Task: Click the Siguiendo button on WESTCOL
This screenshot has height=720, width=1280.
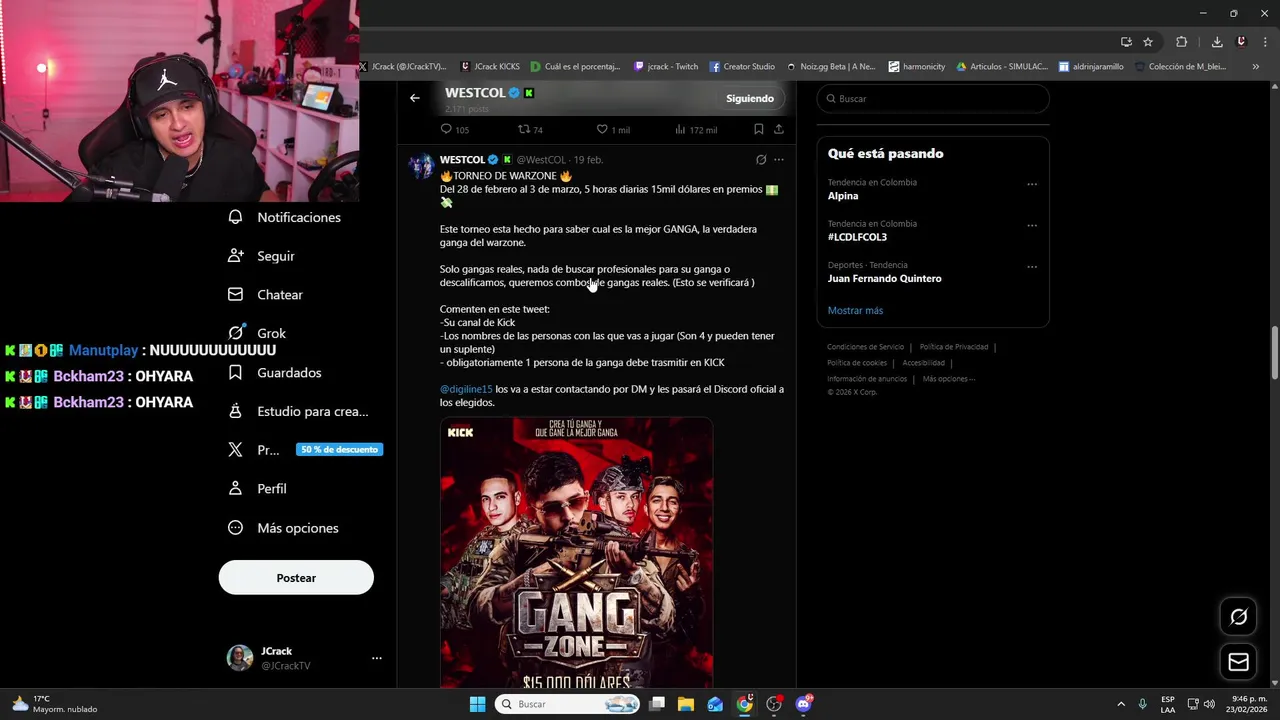Action: tap(750, 98)
